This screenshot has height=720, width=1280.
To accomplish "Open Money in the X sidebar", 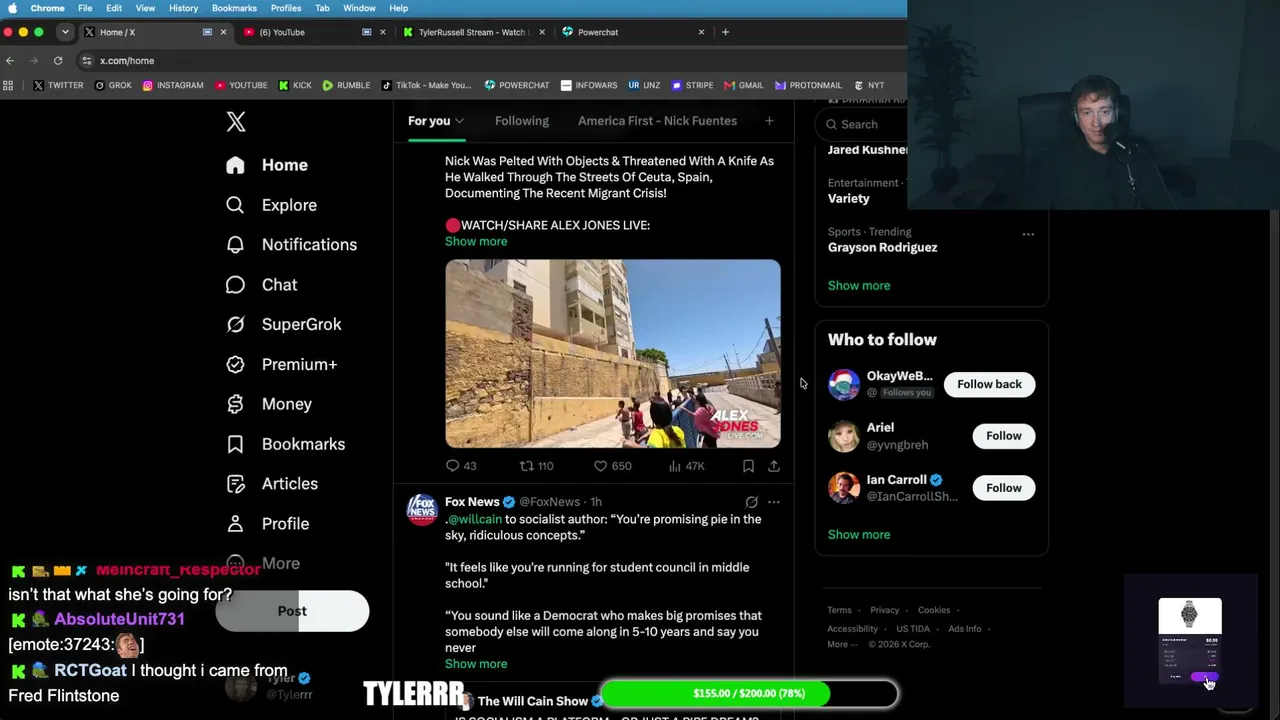I will tap(269, 404).
